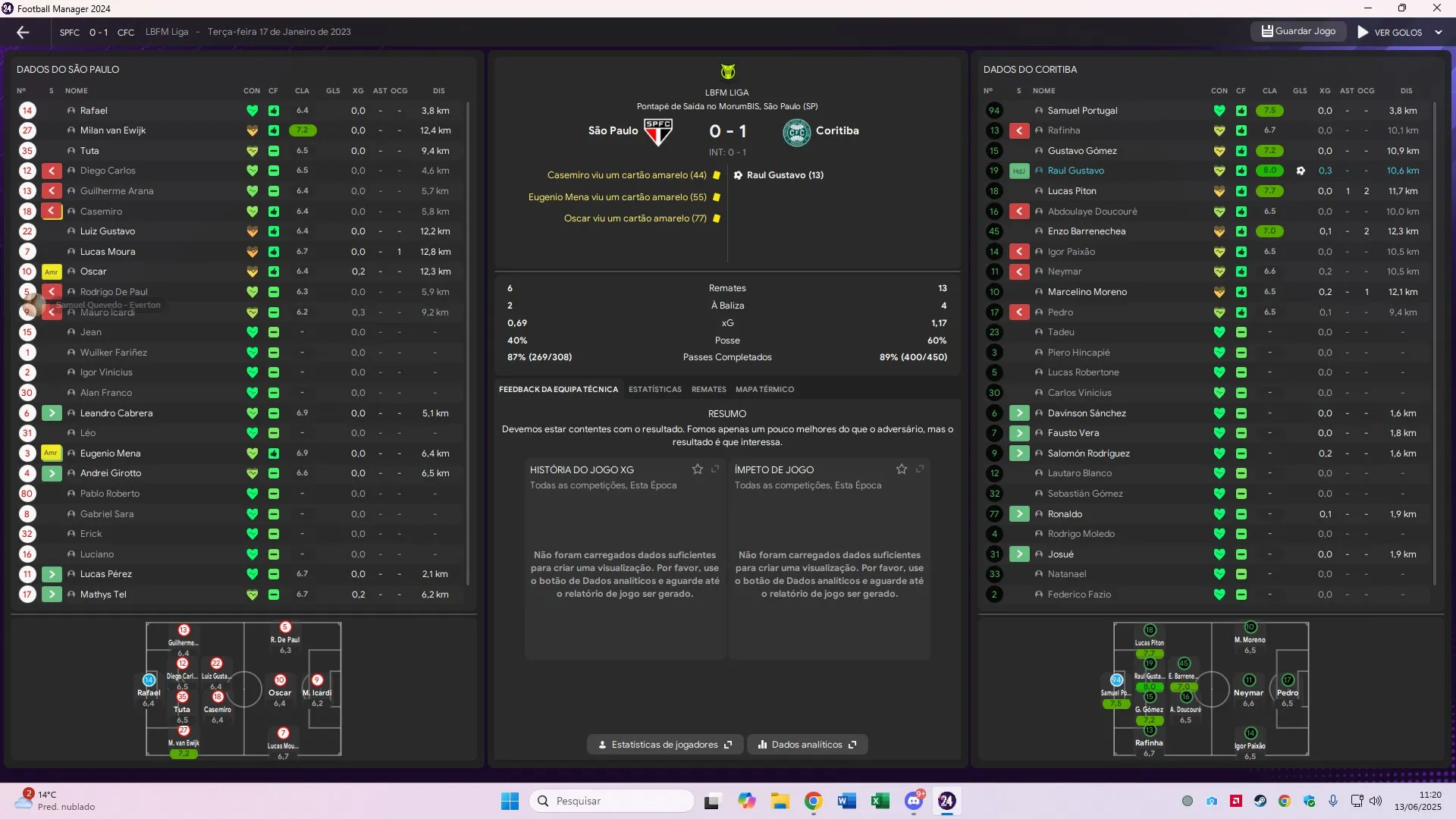1456x819 pixels.
Task: Expand the Ímpeto de Jogo panel
Action: (920, 469)
